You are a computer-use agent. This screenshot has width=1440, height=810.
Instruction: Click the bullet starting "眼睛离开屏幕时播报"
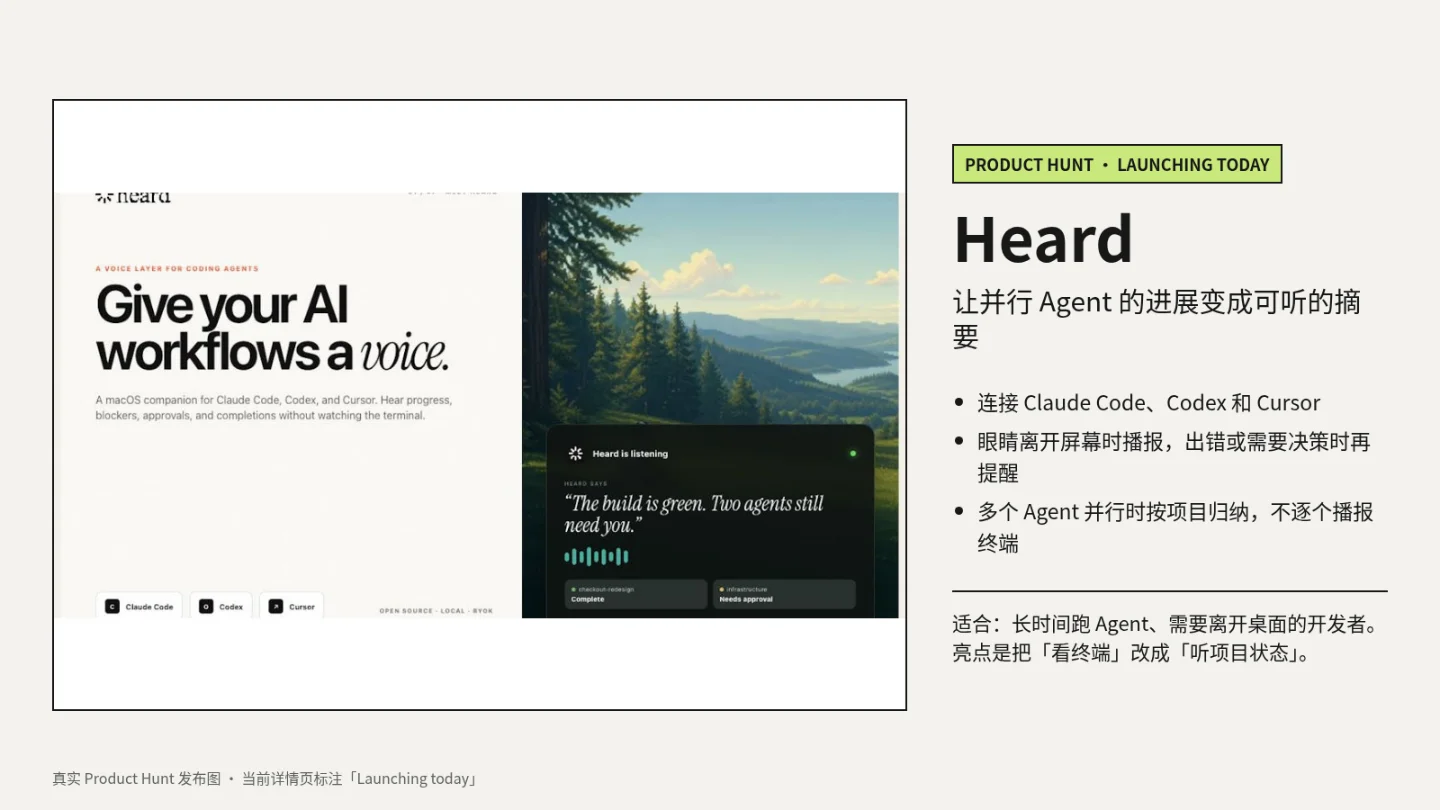pyautogui.click(x=1174, y=457)
